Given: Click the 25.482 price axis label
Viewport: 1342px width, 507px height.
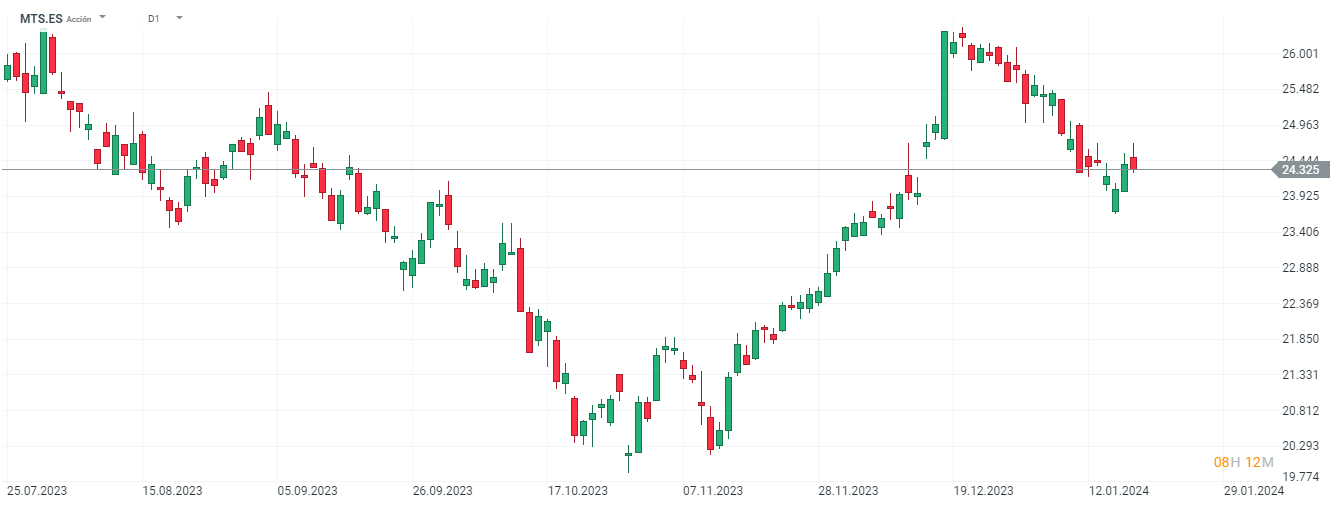Looking at the screenshot, I should [1300, 89].
